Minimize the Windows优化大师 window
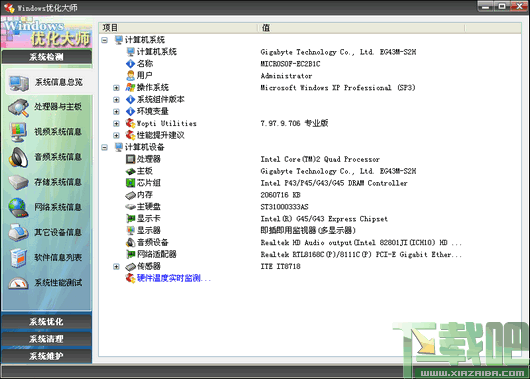 [486, 6]
